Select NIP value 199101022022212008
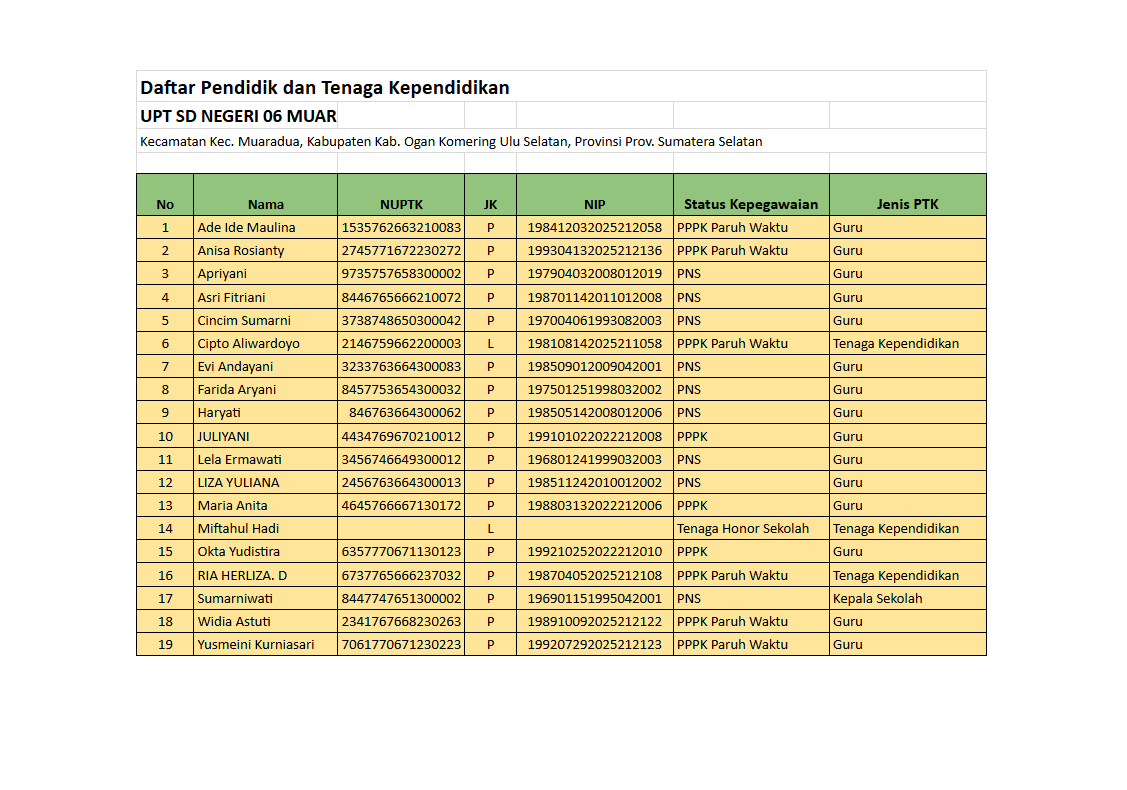This screenshot has height=790, width=1127. pyautogui.click(x=594, y=436)
